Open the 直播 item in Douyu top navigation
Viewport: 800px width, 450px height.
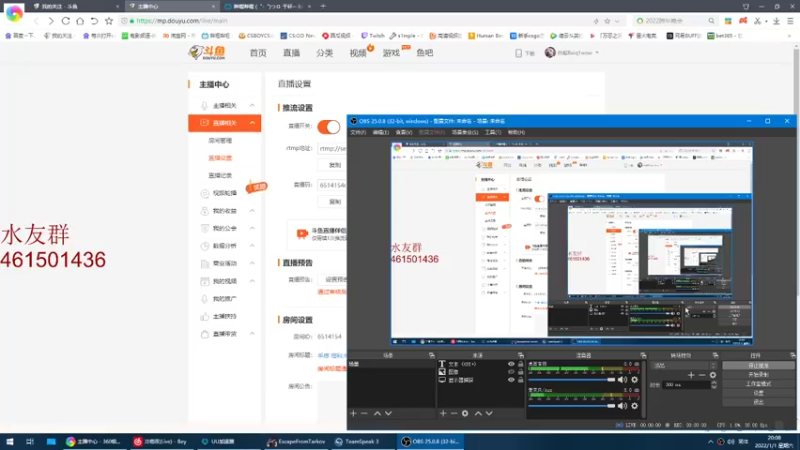(x=291, y=53)
